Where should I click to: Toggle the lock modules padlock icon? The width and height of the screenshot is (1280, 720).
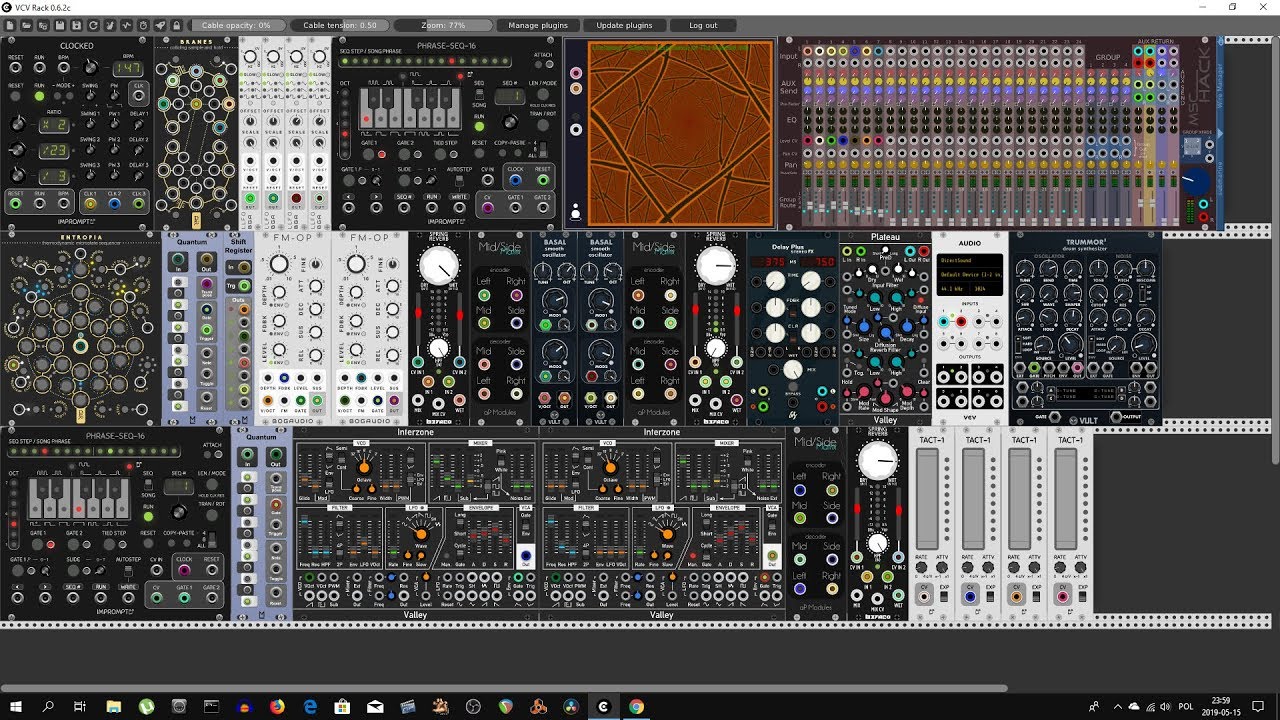175,25
